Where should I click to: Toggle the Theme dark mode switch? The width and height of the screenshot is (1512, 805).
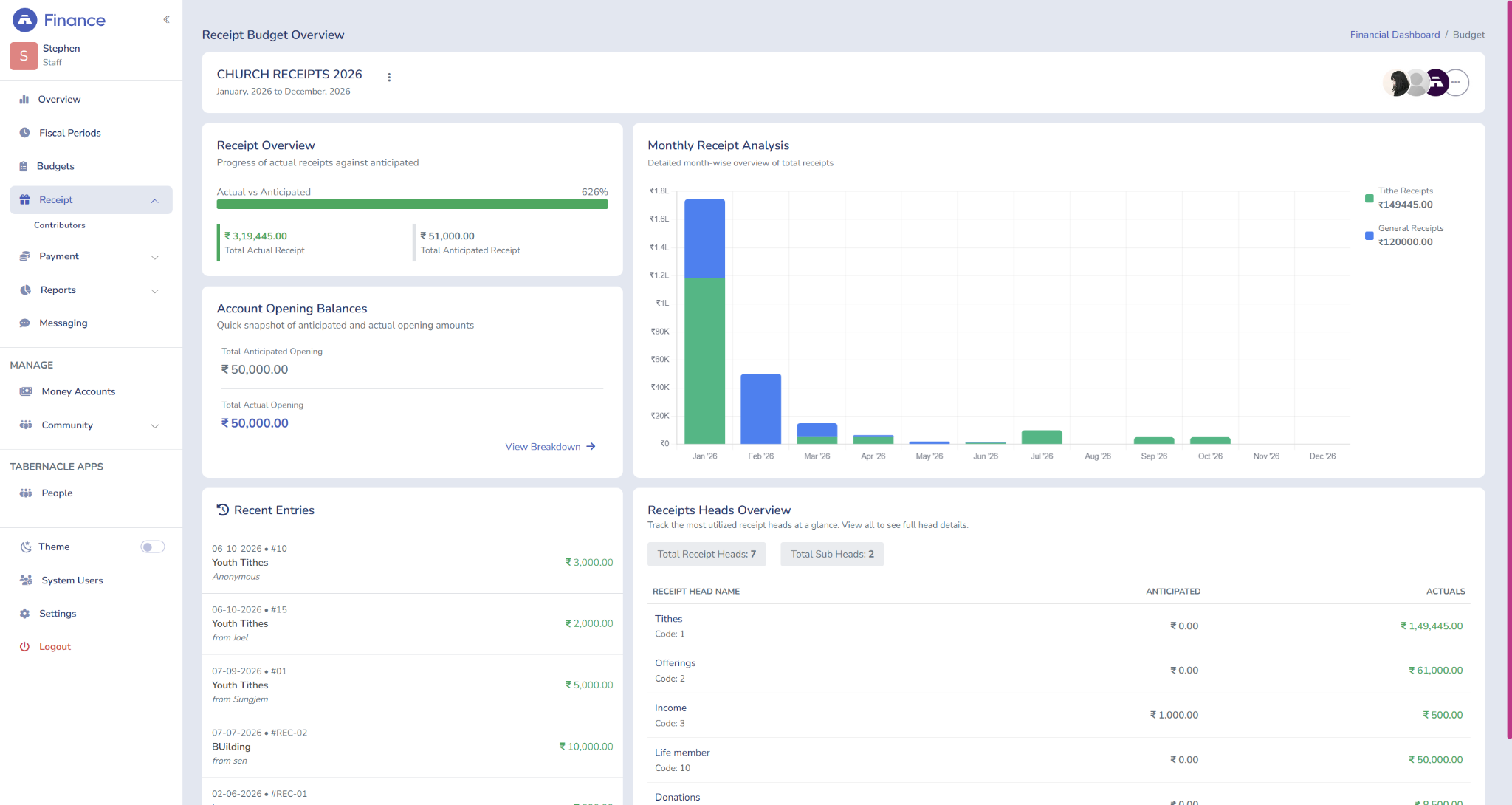pyautogui.click(x=153, y=547)
